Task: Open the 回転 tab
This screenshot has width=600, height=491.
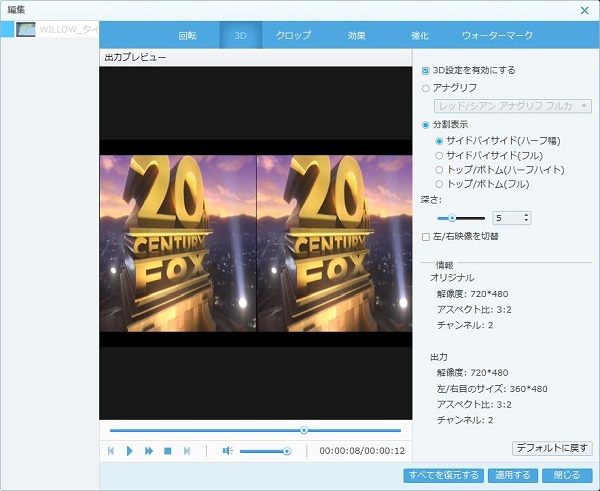Action: coord(188,36)
